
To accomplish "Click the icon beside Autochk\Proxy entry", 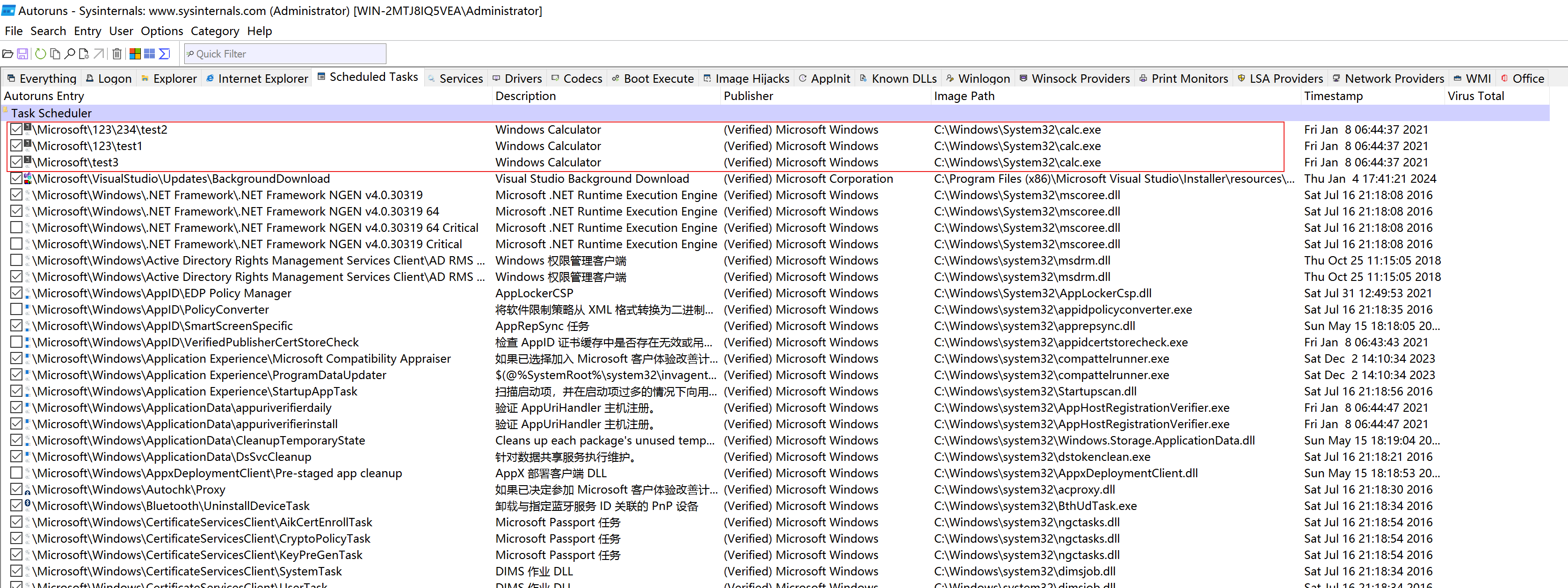I will (28, 490).
